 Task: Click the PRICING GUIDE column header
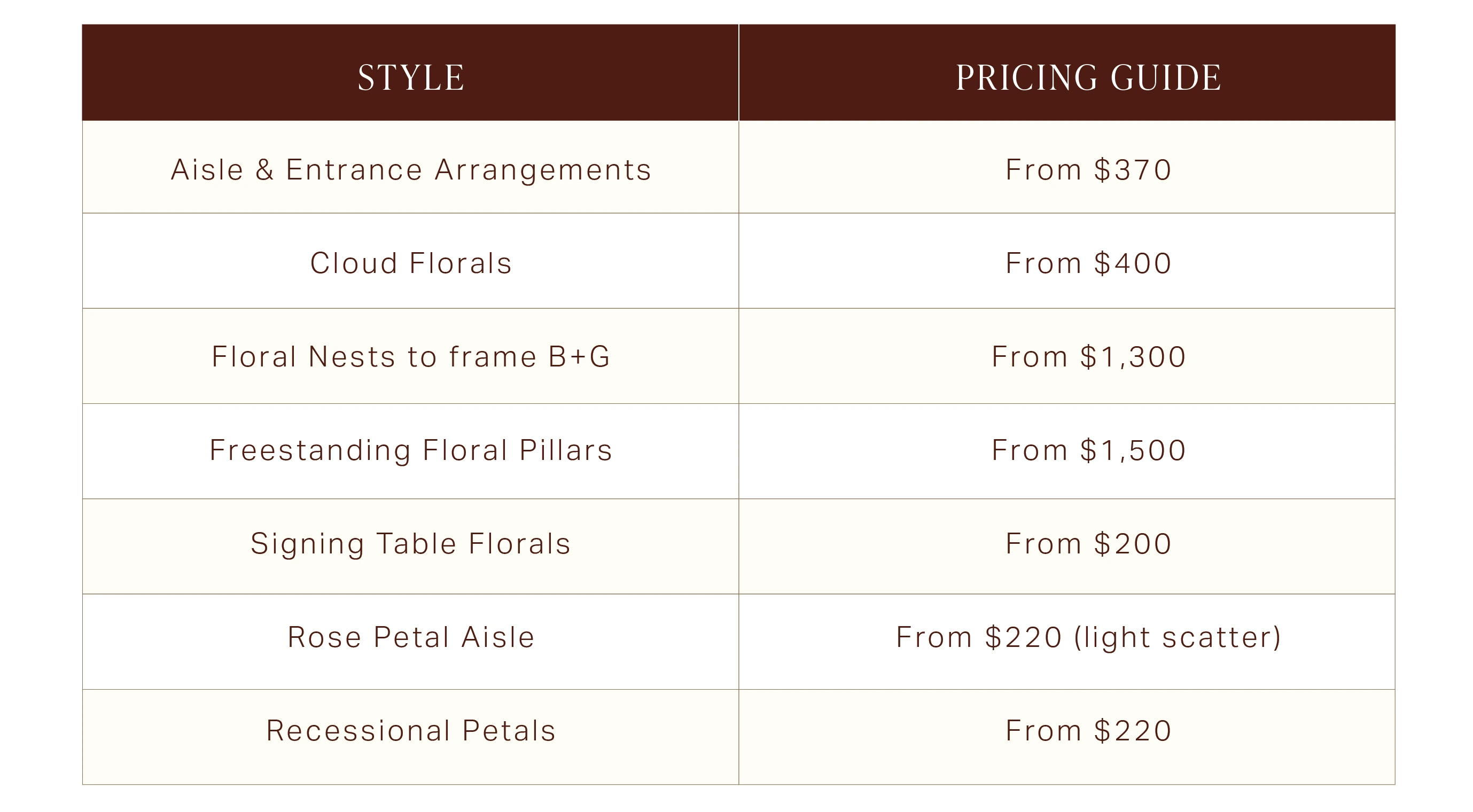1088,77
